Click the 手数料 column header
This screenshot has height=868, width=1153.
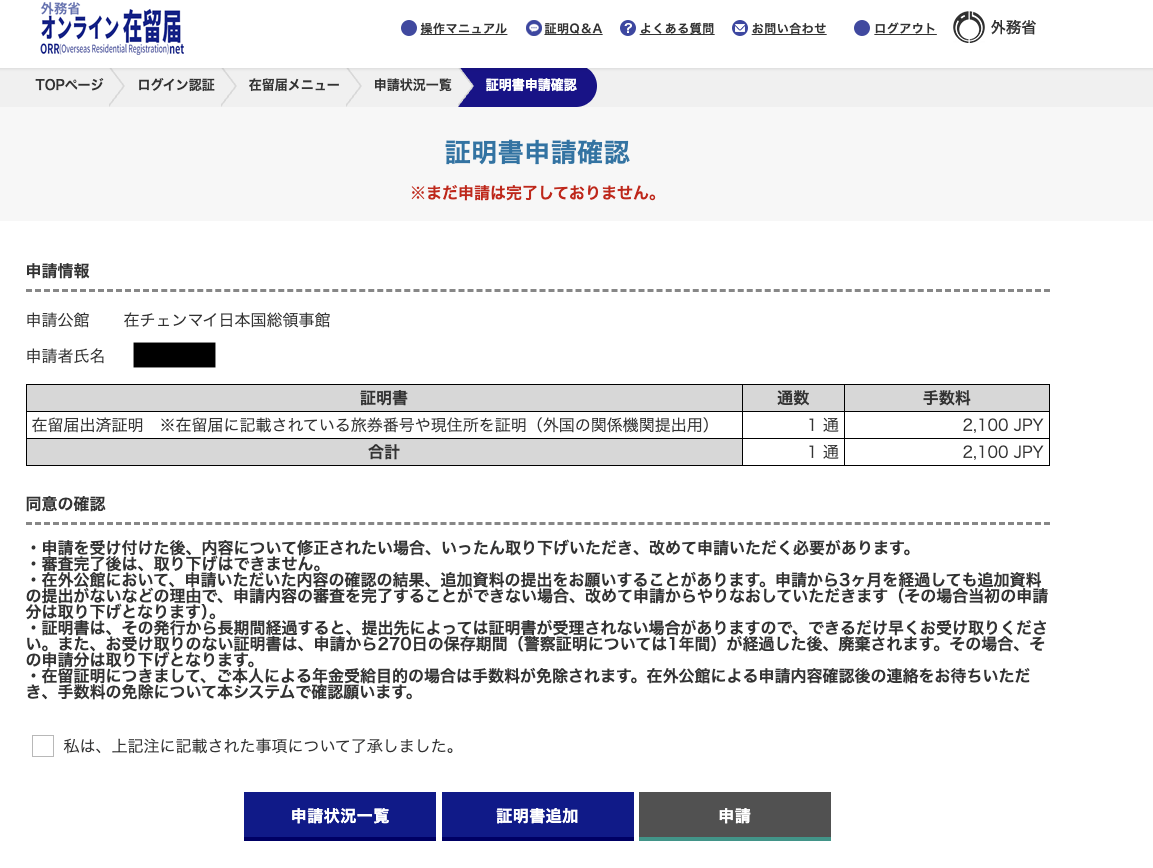[x=947, y=398]
